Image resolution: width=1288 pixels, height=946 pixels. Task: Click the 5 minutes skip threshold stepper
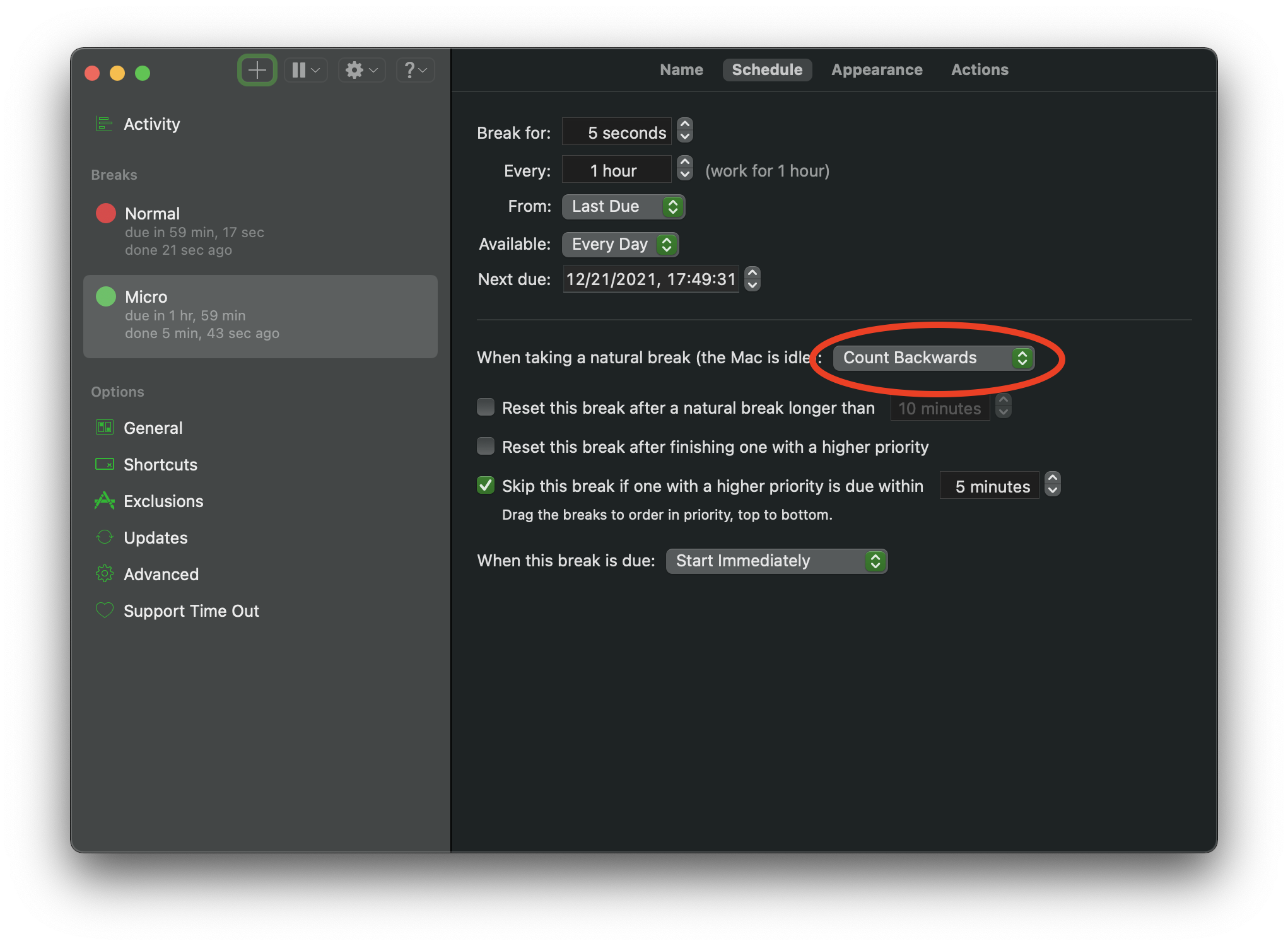[x=1053, y=484]
